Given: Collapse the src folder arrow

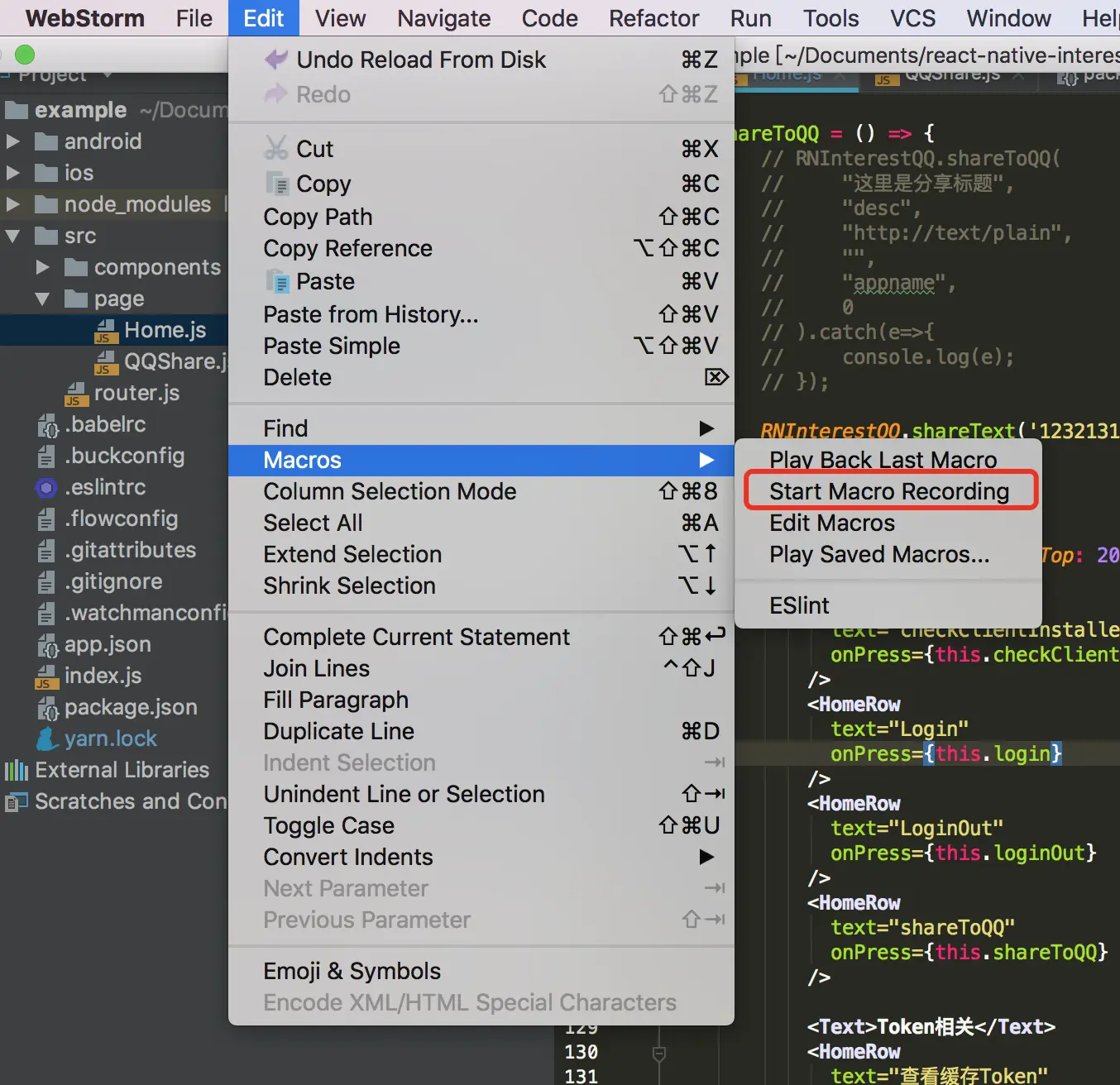Looking at the screenshot, I should 13,236.
